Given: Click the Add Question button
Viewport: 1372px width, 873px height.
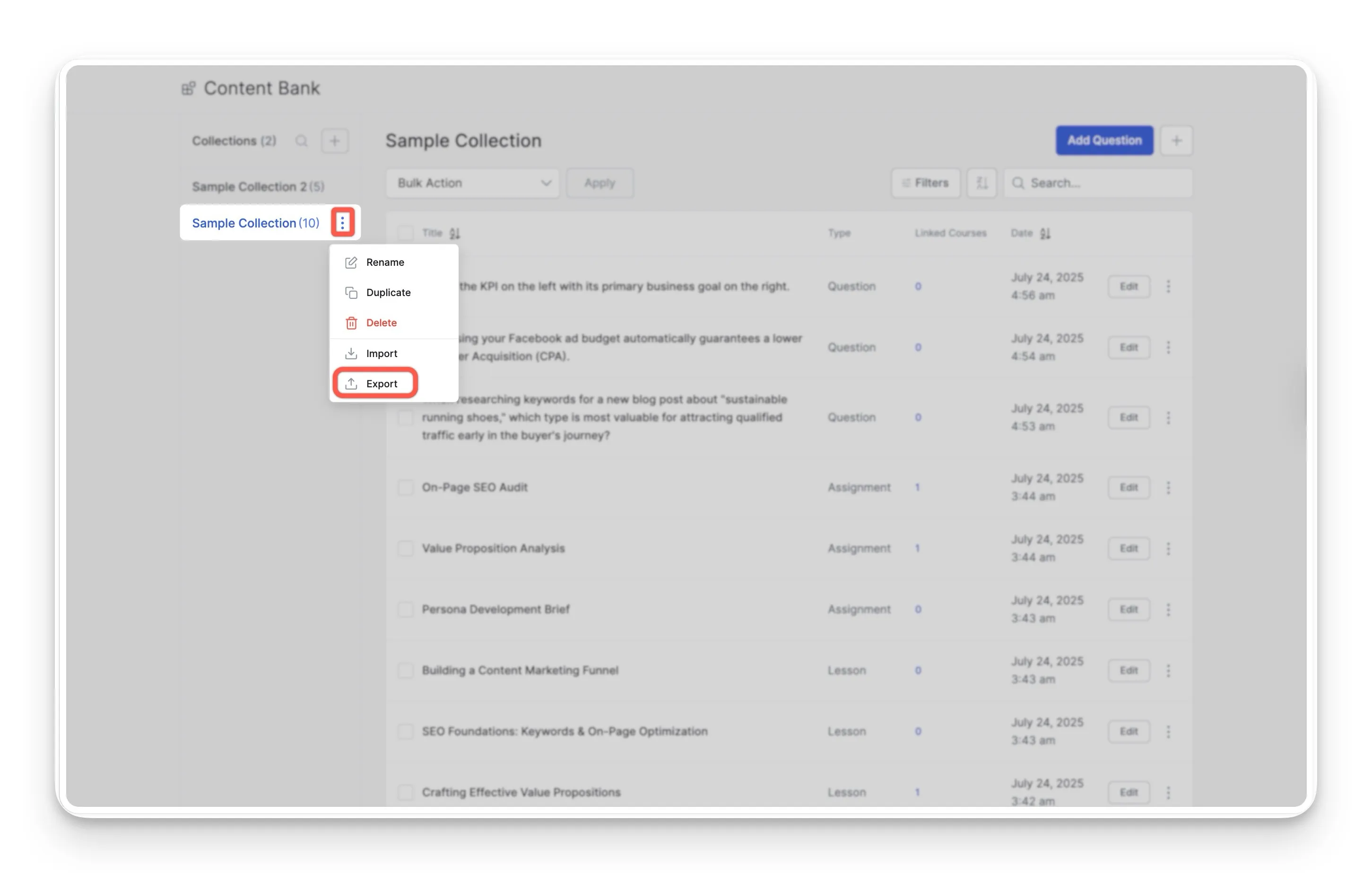Looking at the screenshot, I should [x=1104, y=140].
